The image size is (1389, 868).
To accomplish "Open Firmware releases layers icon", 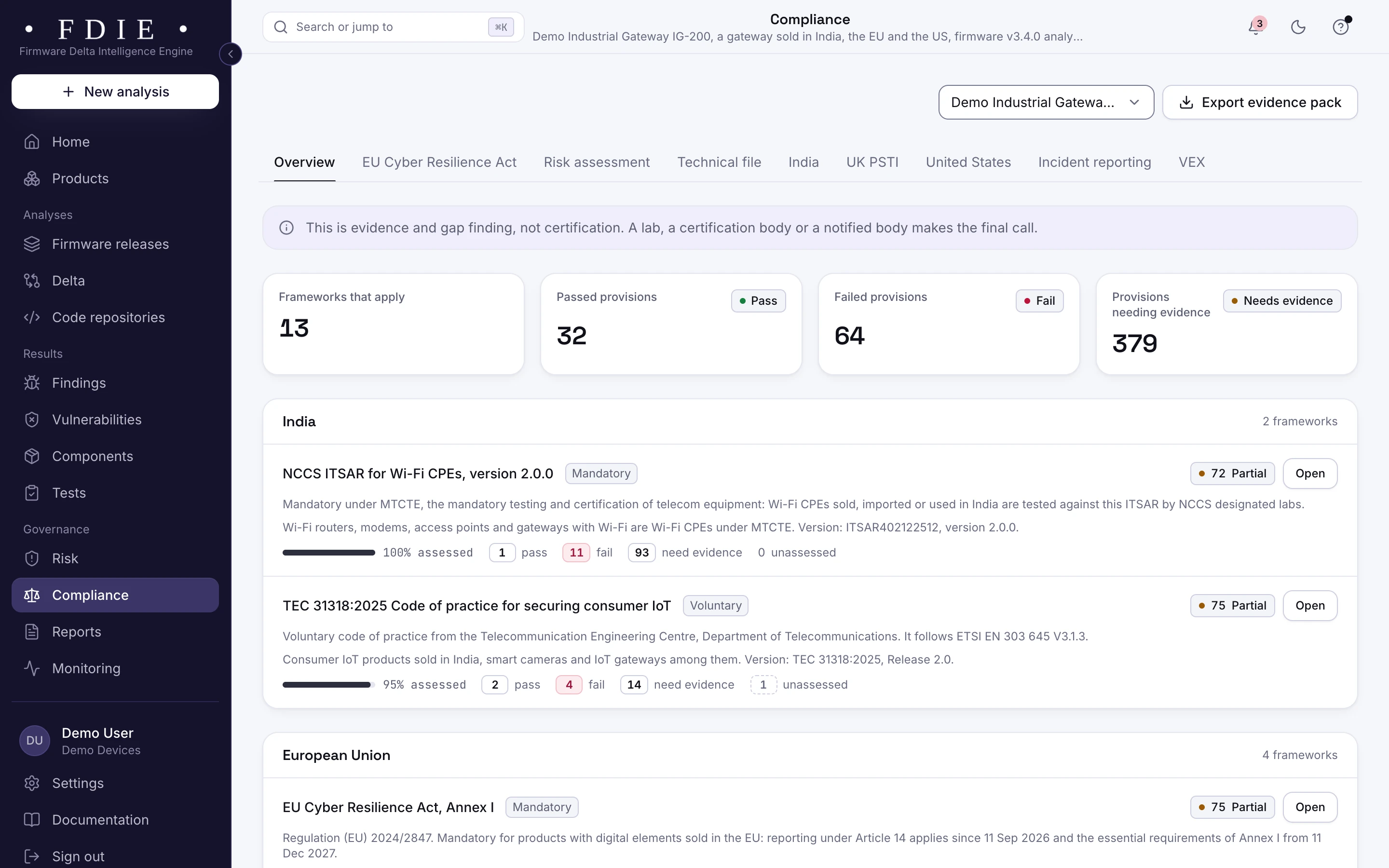I will tap(32, 244).
